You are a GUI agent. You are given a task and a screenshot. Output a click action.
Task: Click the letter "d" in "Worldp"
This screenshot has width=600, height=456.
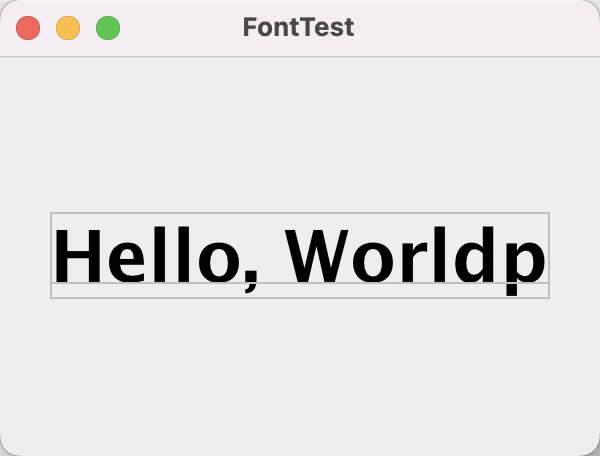(x=481, y=256)
